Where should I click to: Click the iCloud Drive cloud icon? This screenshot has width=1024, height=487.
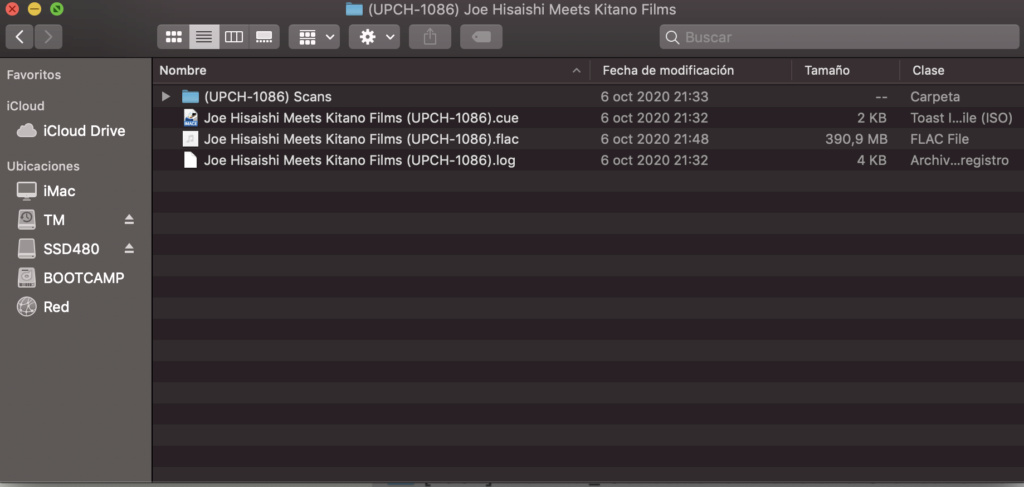point(27,131)
